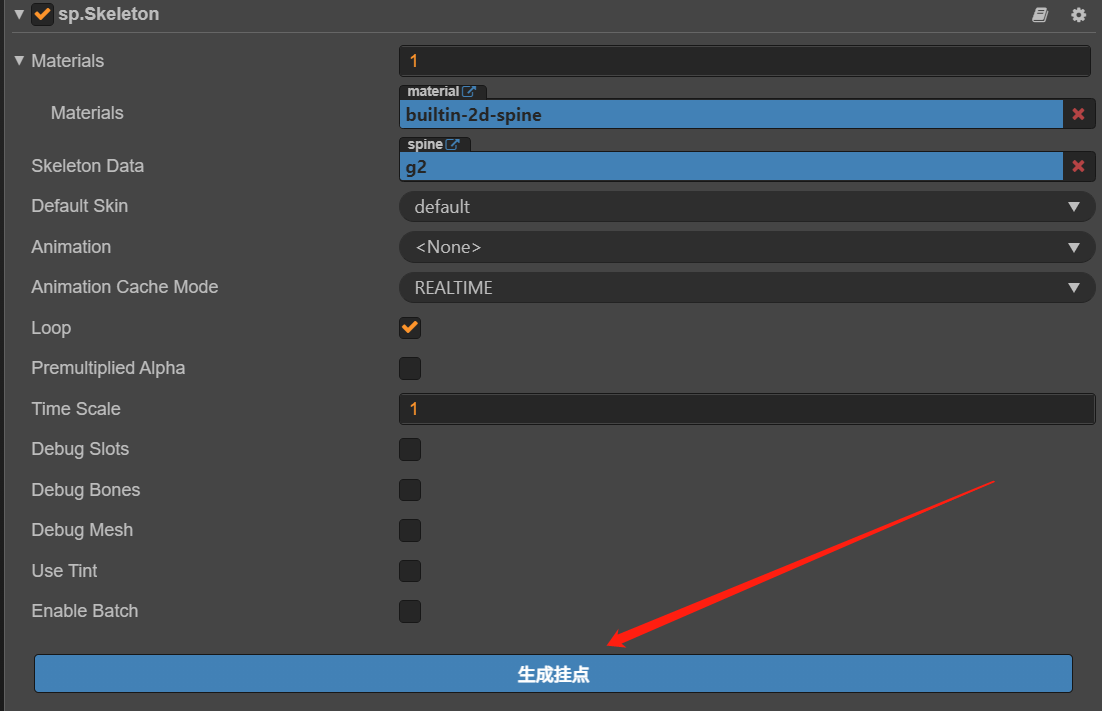
Task: Remove the builtin-2d-spine material with red X
Action: pyautogui.click(x=1078, y=114)
